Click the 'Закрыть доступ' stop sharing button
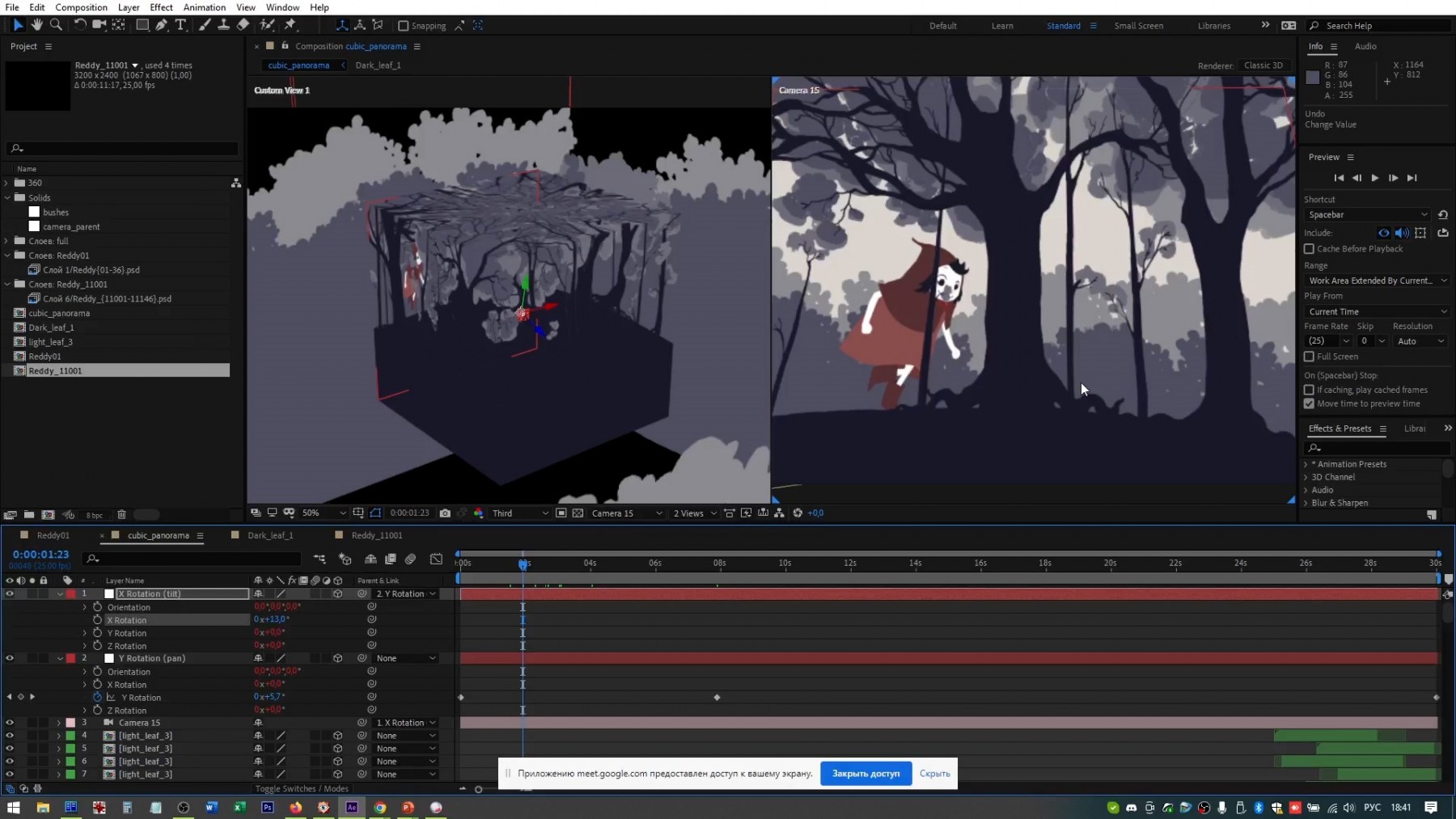Viewport: 1456px width, 819px height. [x=866, y=773]
